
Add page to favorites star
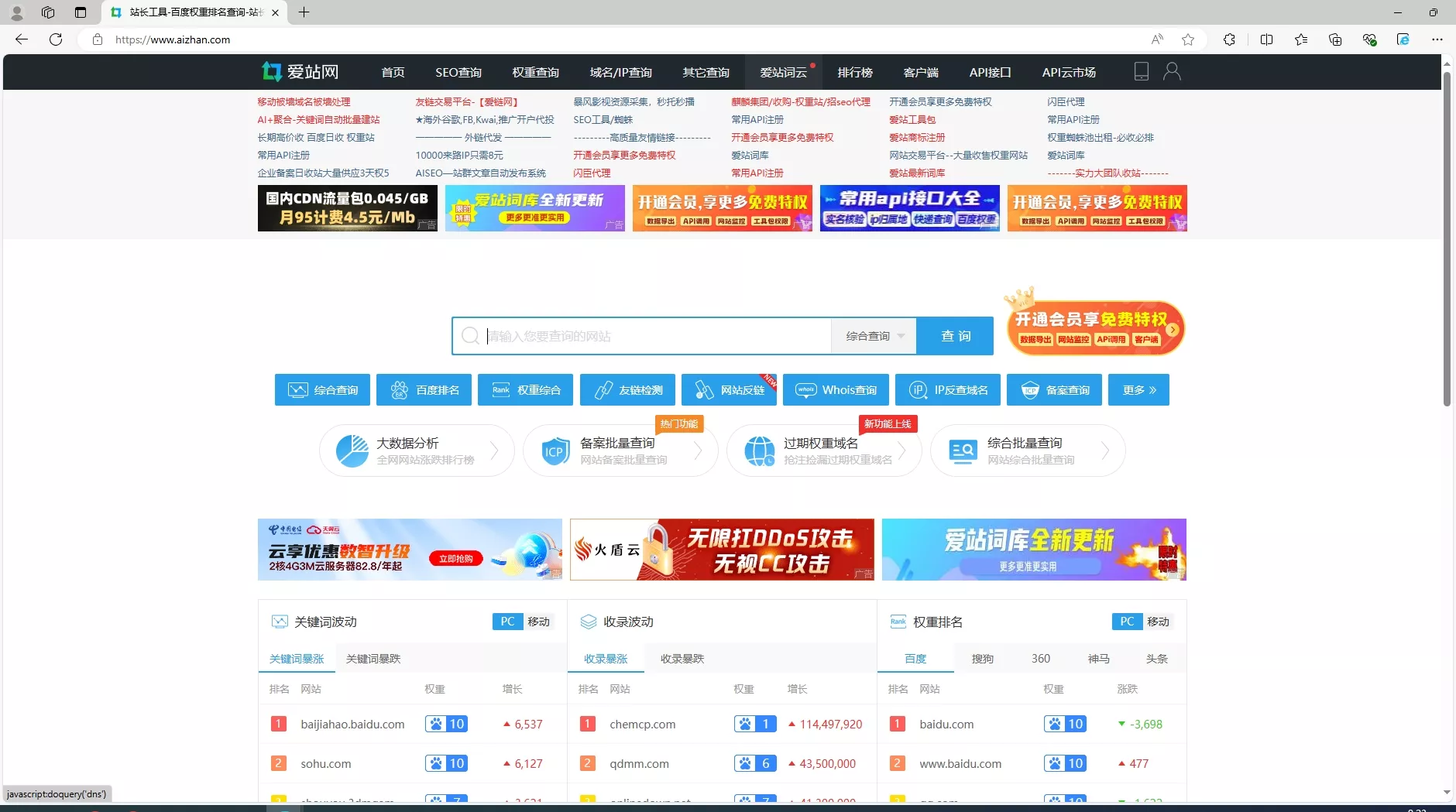tap(1188, 39)
